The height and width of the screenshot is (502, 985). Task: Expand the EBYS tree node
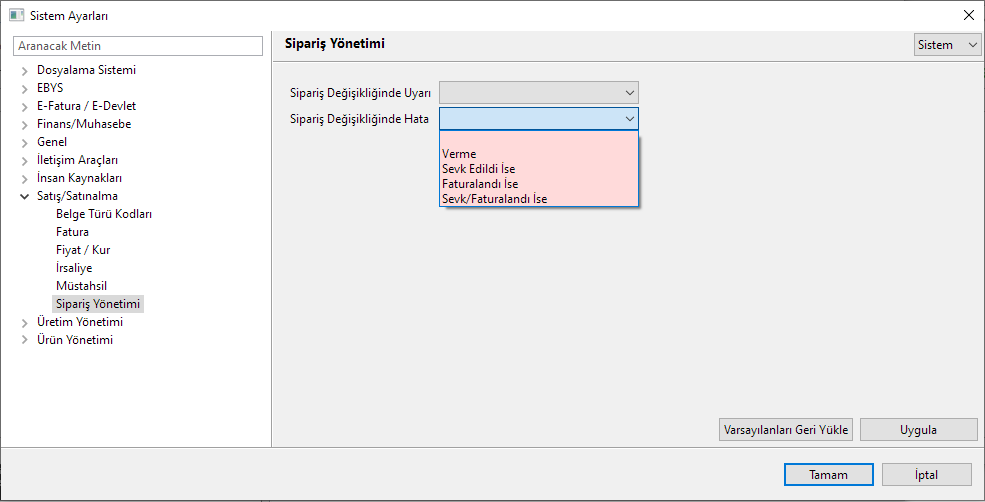pos(24,89)
